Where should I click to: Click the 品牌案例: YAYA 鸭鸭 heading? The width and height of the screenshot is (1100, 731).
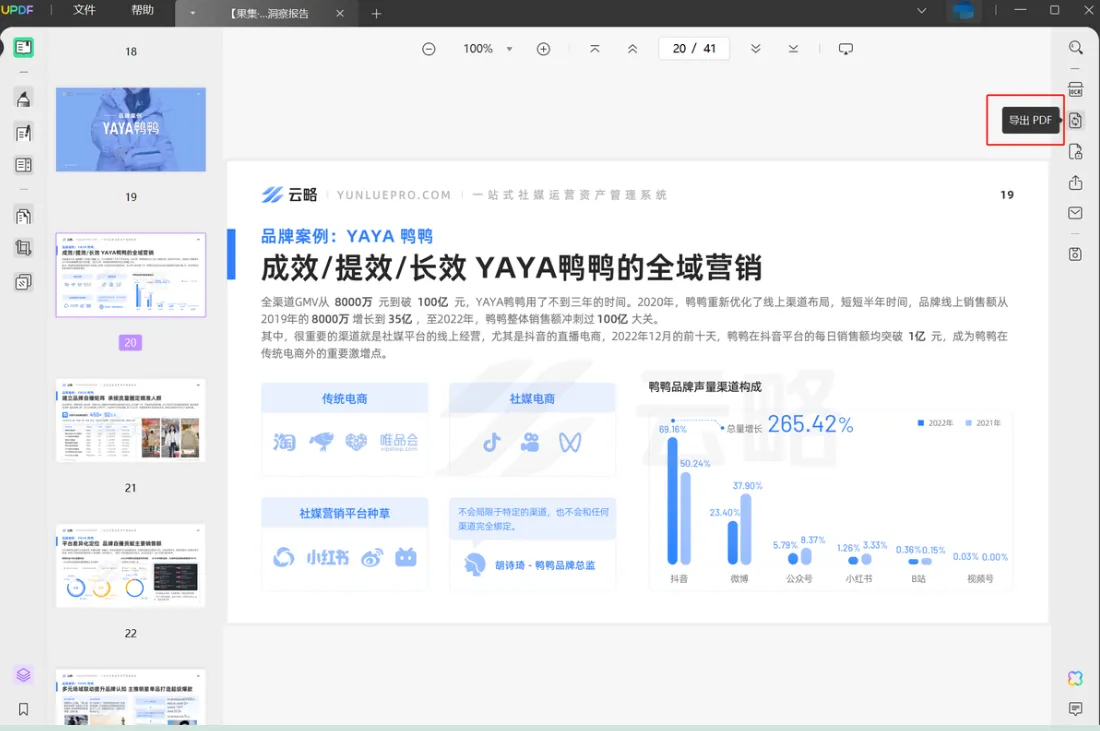pyautogui.click(x=347, y=236)
